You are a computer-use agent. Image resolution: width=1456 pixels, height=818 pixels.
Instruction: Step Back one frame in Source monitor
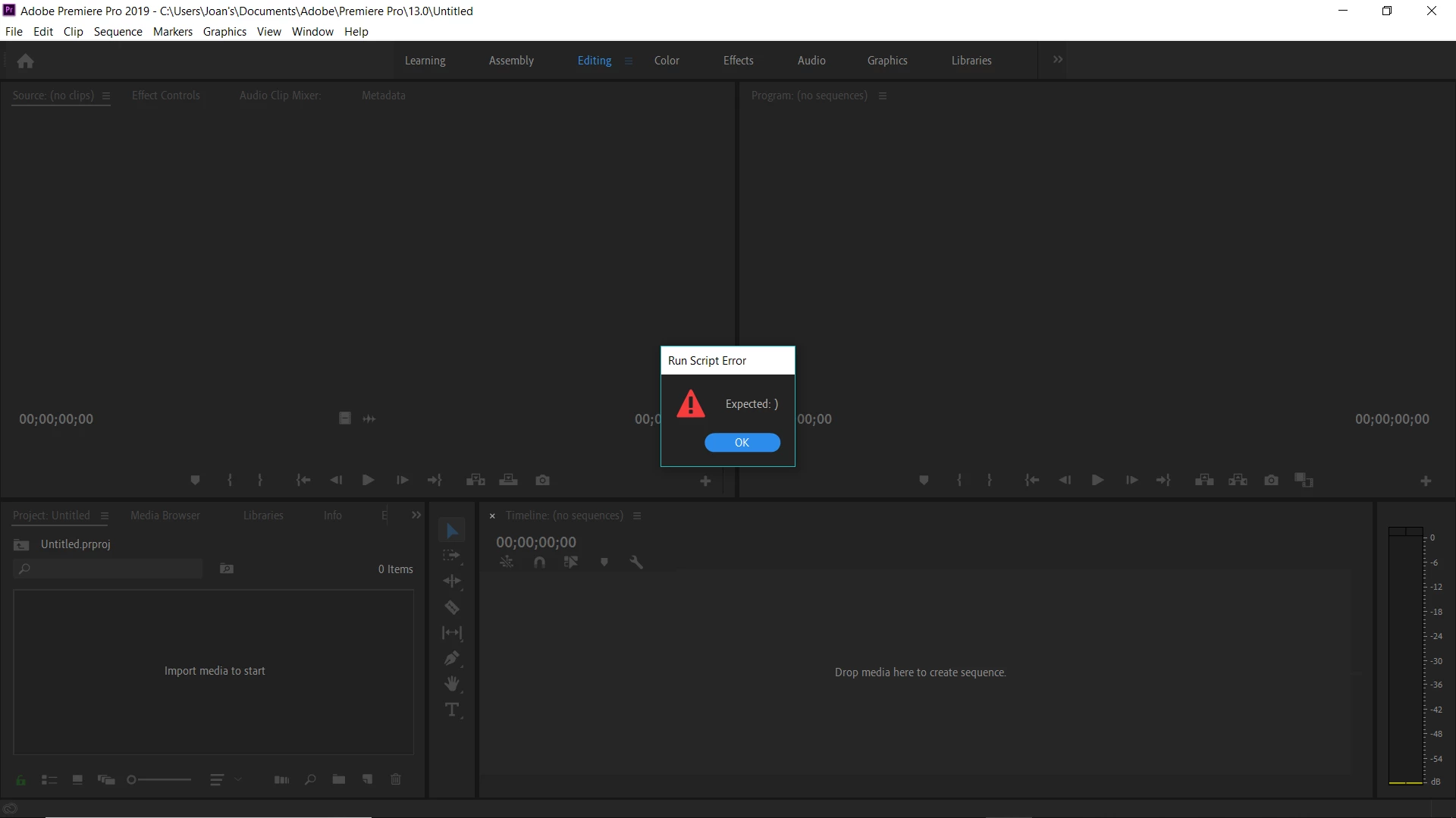[x=336, y=481]
